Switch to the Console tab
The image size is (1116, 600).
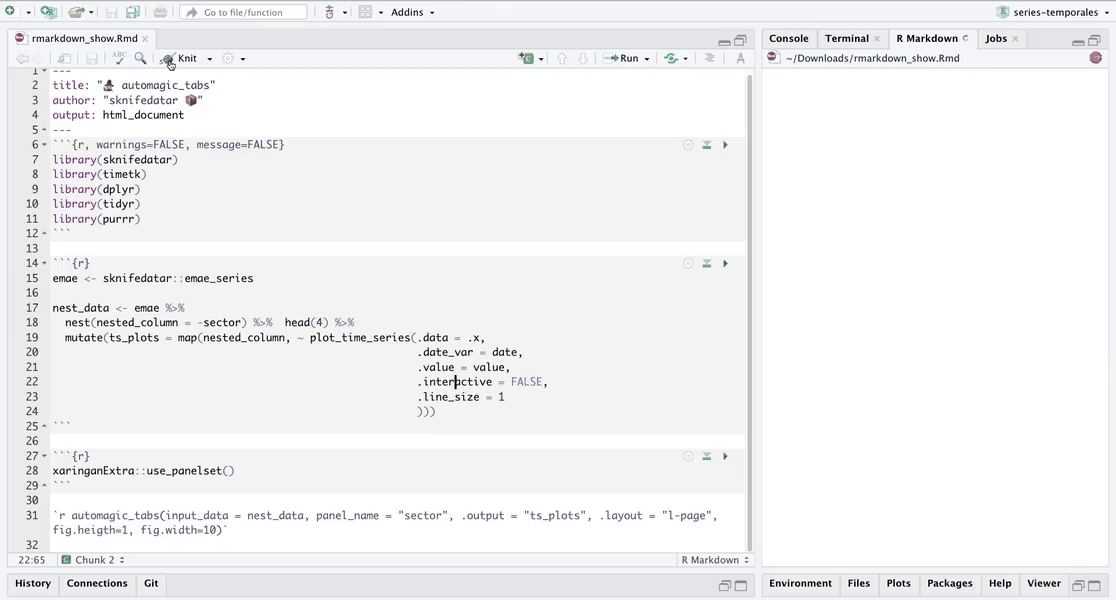[x=788, y=38]
